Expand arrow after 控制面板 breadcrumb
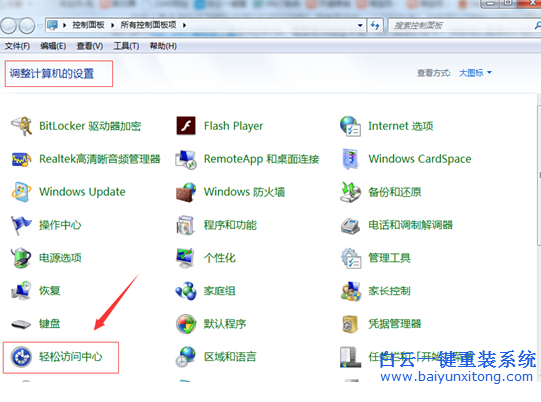The height and width of the screenshot is (402, 541). pyautogui.click(x=112, y=25)
